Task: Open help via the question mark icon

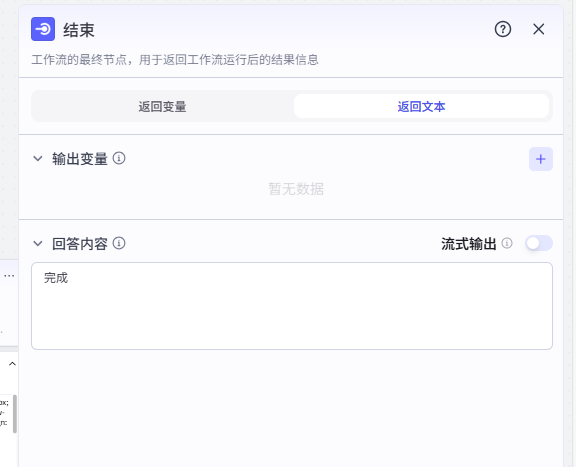Action: click(x=503, y=29)
